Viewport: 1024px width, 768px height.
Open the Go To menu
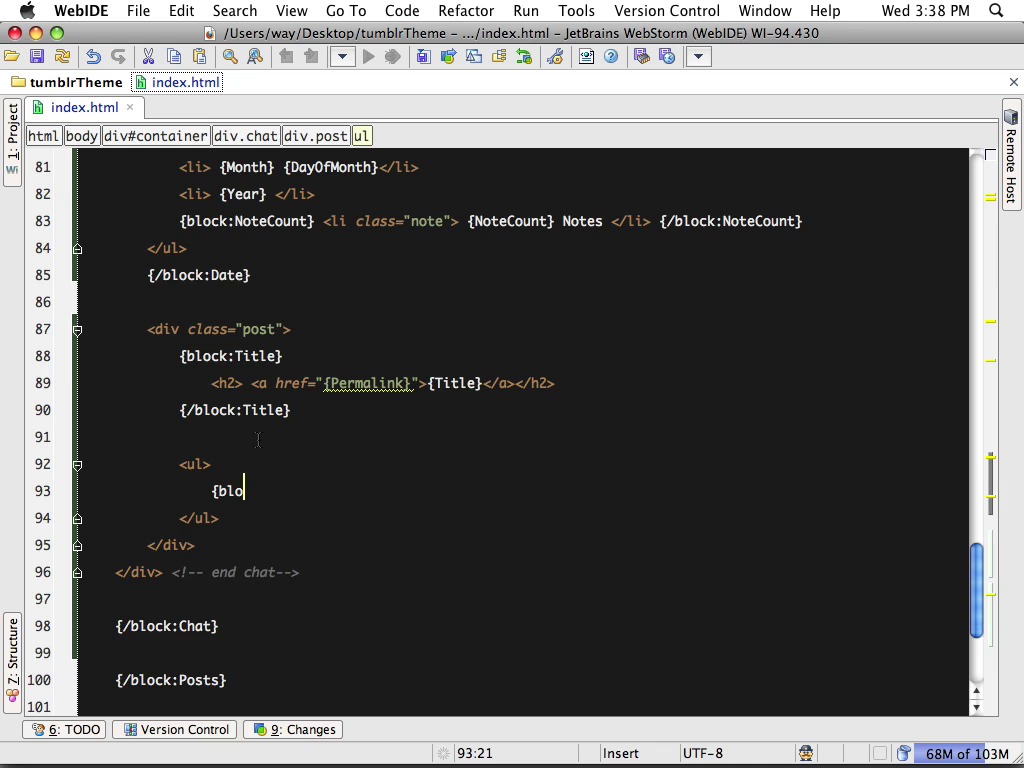(346, 10)
